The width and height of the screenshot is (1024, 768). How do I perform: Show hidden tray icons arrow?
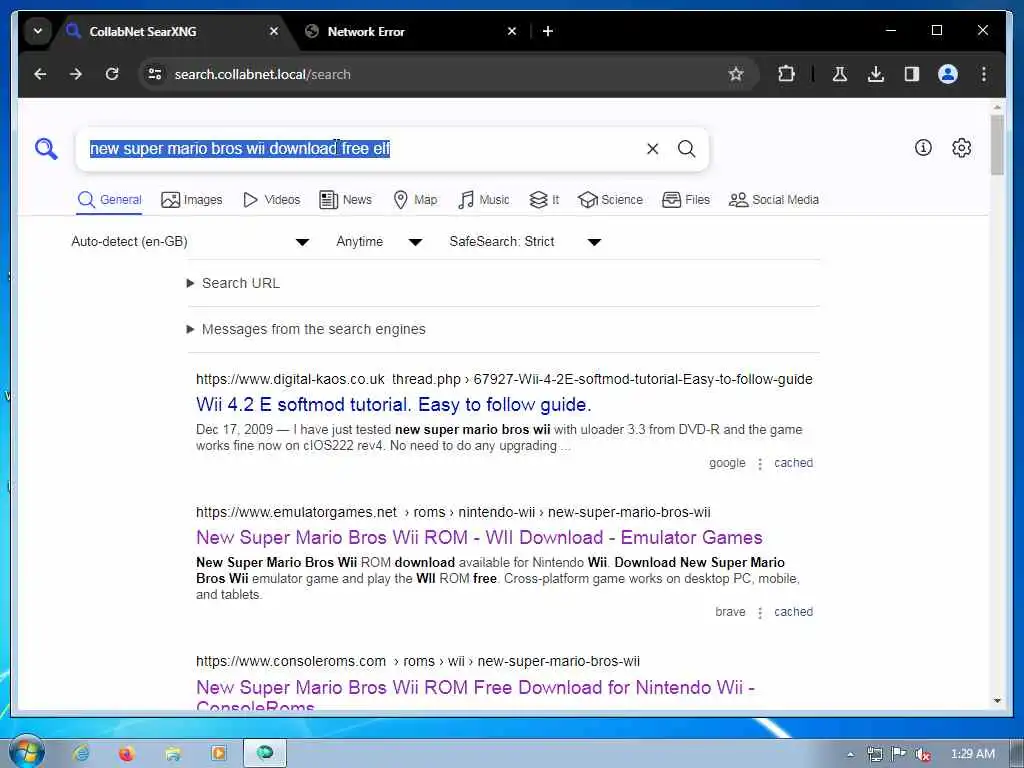point(850,755)
